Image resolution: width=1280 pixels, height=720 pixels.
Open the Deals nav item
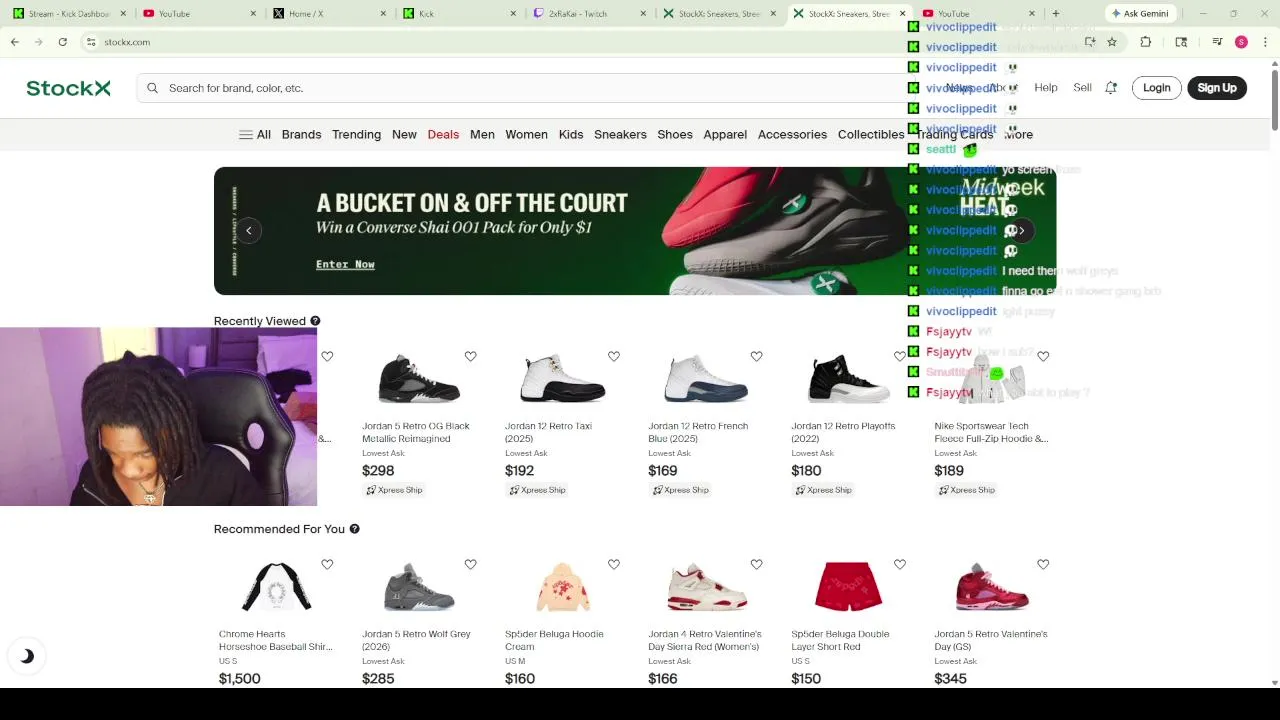click(443, 134)
